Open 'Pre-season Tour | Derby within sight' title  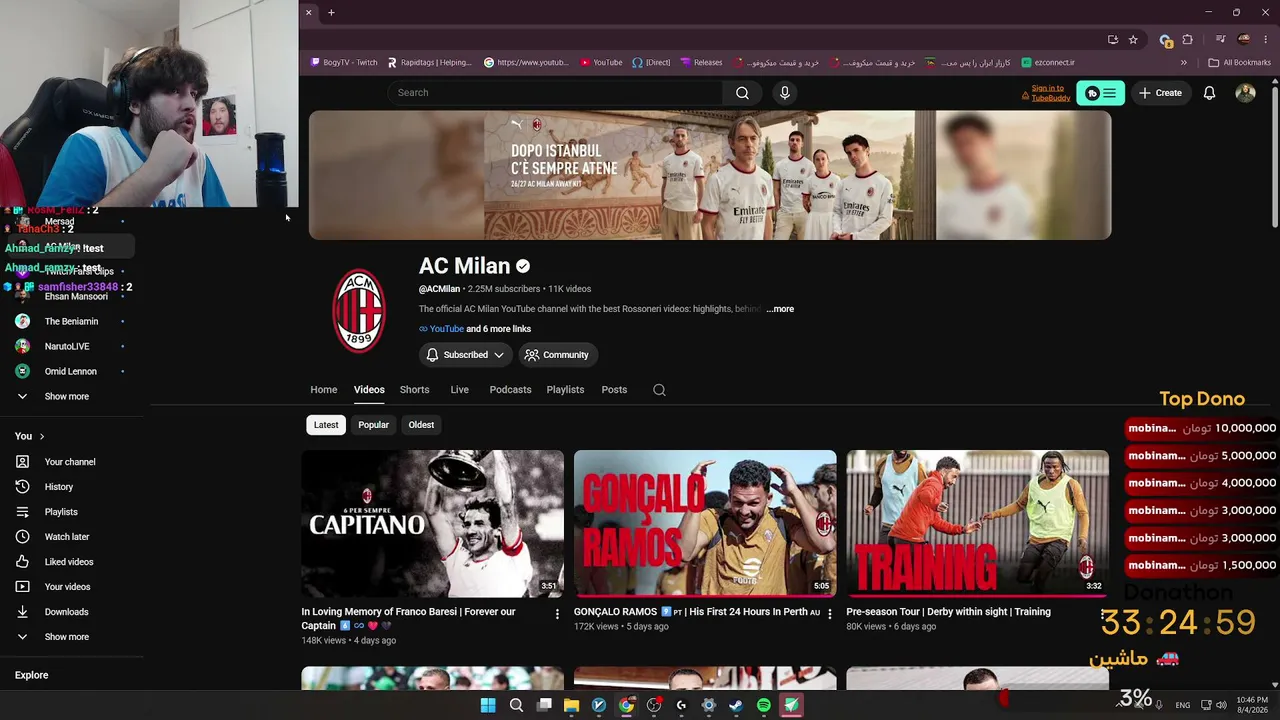[x=948, y=612]
